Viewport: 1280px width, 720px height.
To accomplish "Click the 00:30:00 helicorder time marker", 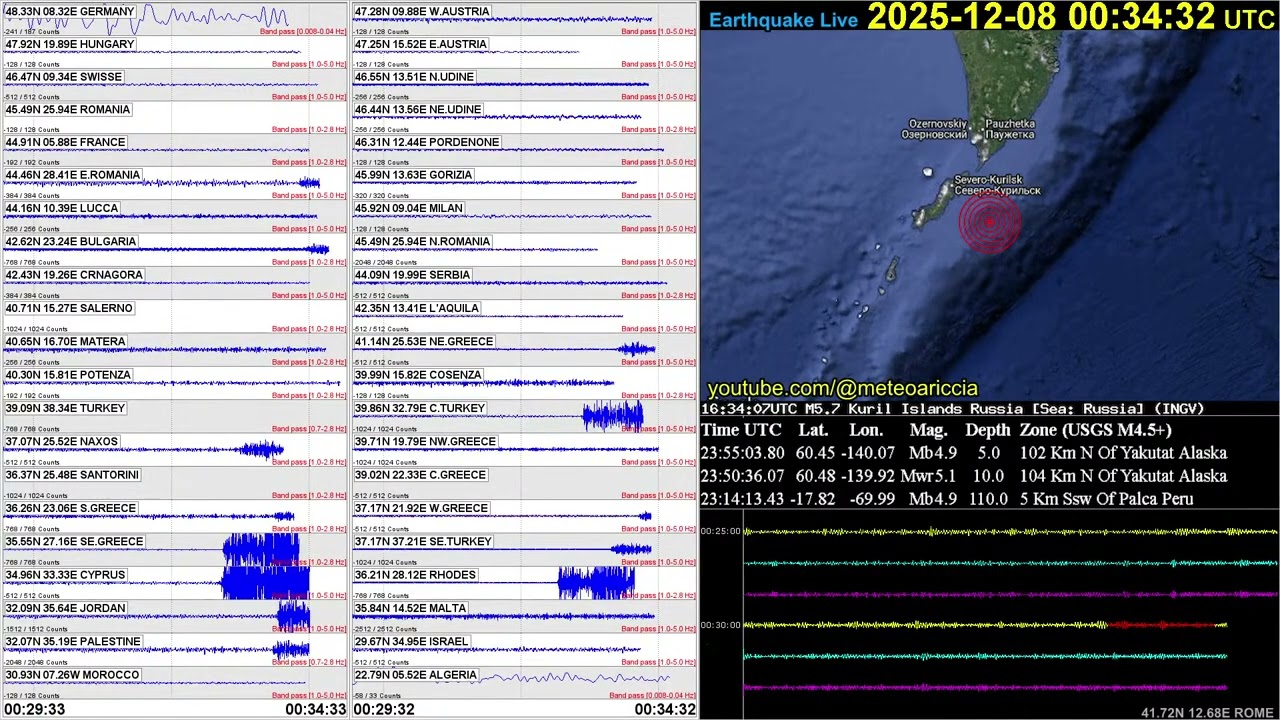I will (721, 625).
